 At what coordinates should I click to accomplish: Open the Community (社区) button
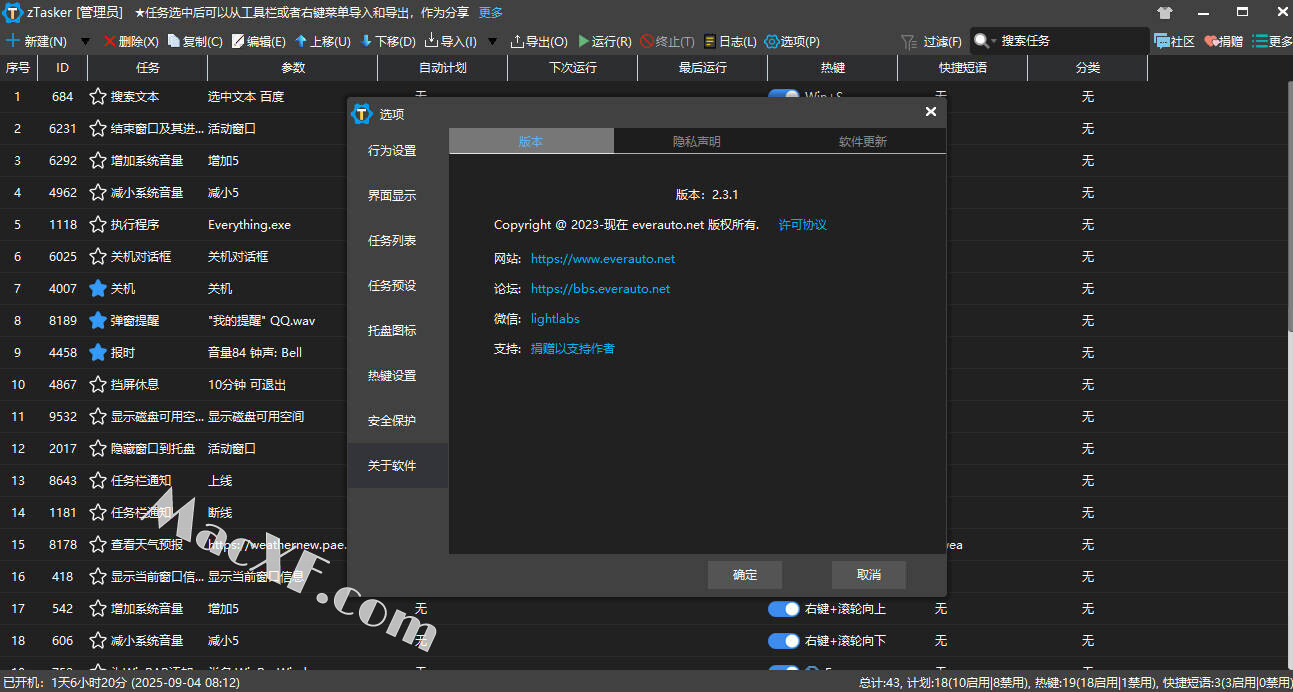[1175, 42]
